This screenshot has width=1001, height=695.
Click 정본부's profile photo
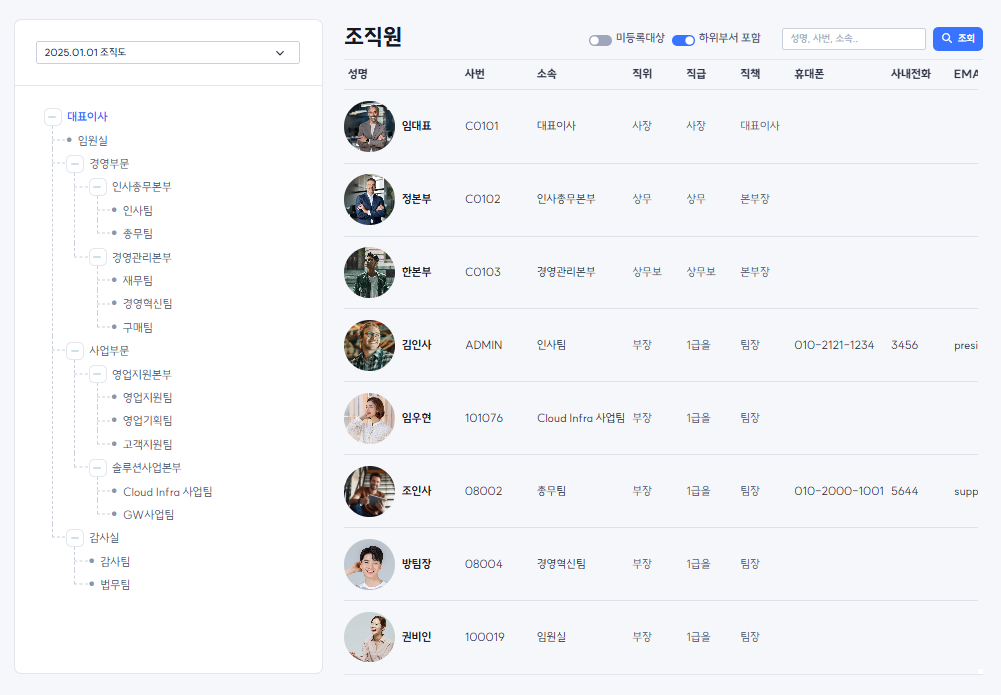(x=369, y=199)
